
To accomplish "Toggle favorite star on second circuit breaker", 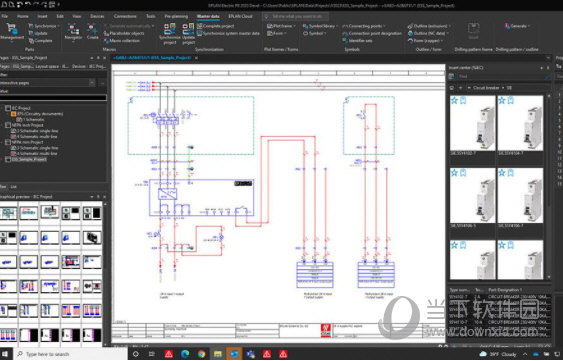I will click(502, 101).
